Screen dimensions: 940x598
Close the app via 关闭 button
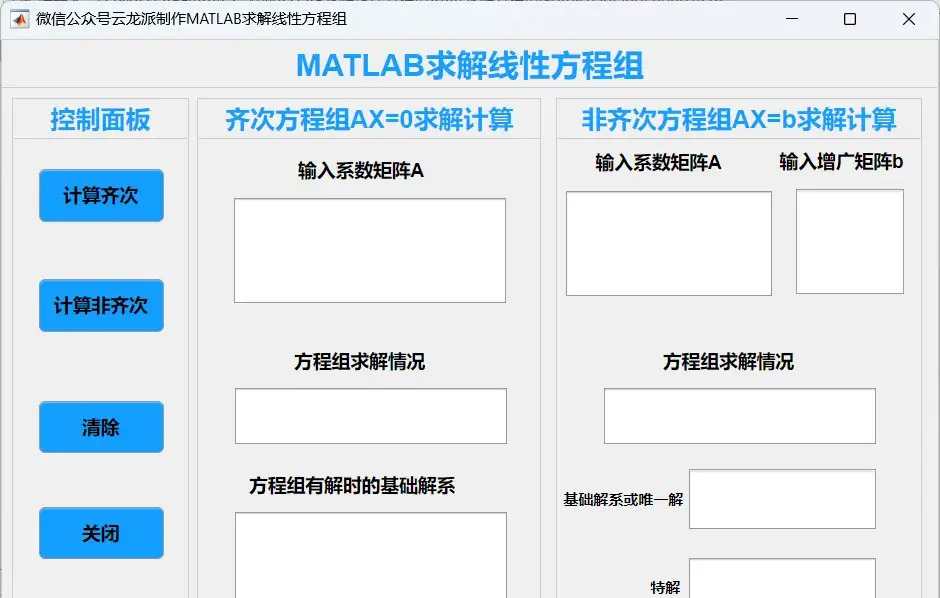pyautogui.click(x=101, y=533)
